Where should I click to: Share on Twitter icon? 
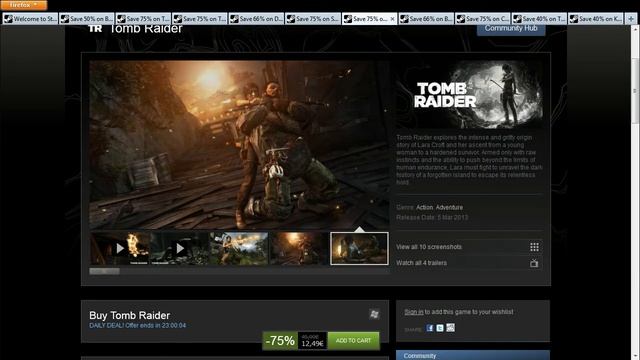pyautogui.click(x=440, y=328)
